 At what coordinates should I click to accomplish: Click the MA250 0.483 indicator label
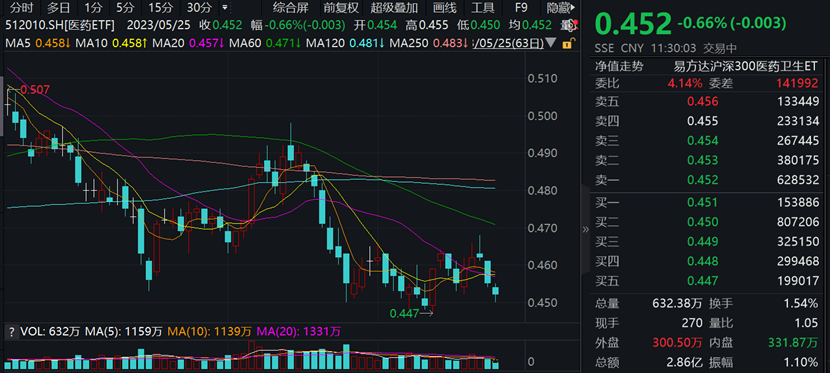coord(429,43)
